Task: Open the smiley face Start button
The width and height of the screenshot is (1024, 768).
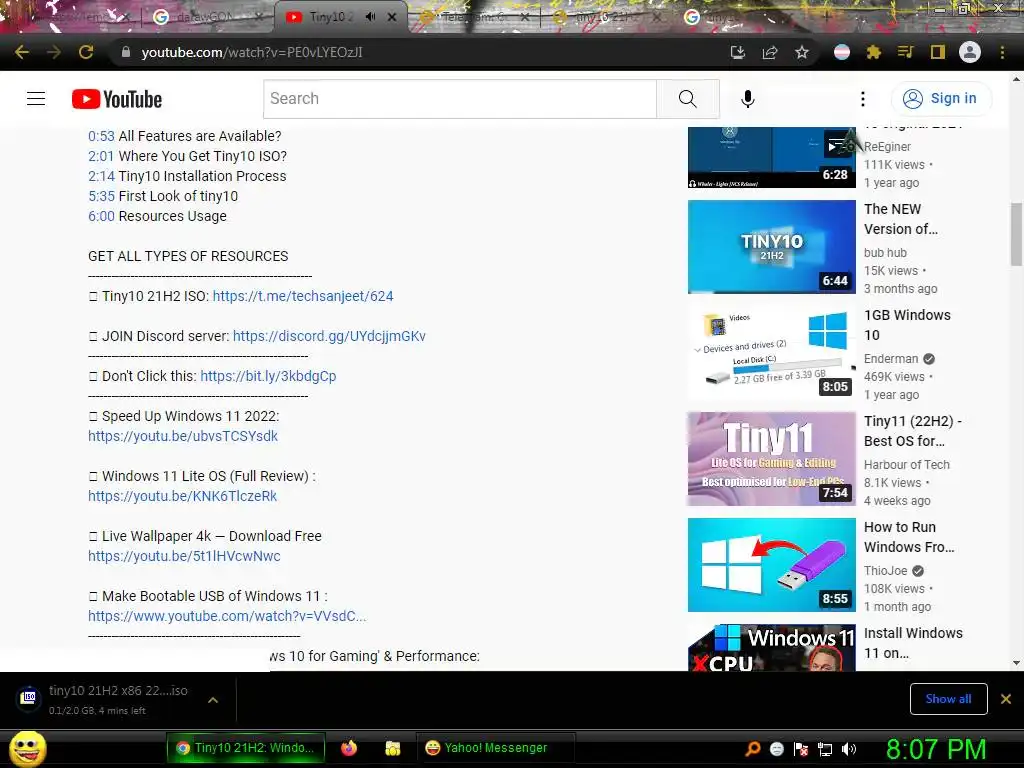Action: click(27, 748)
